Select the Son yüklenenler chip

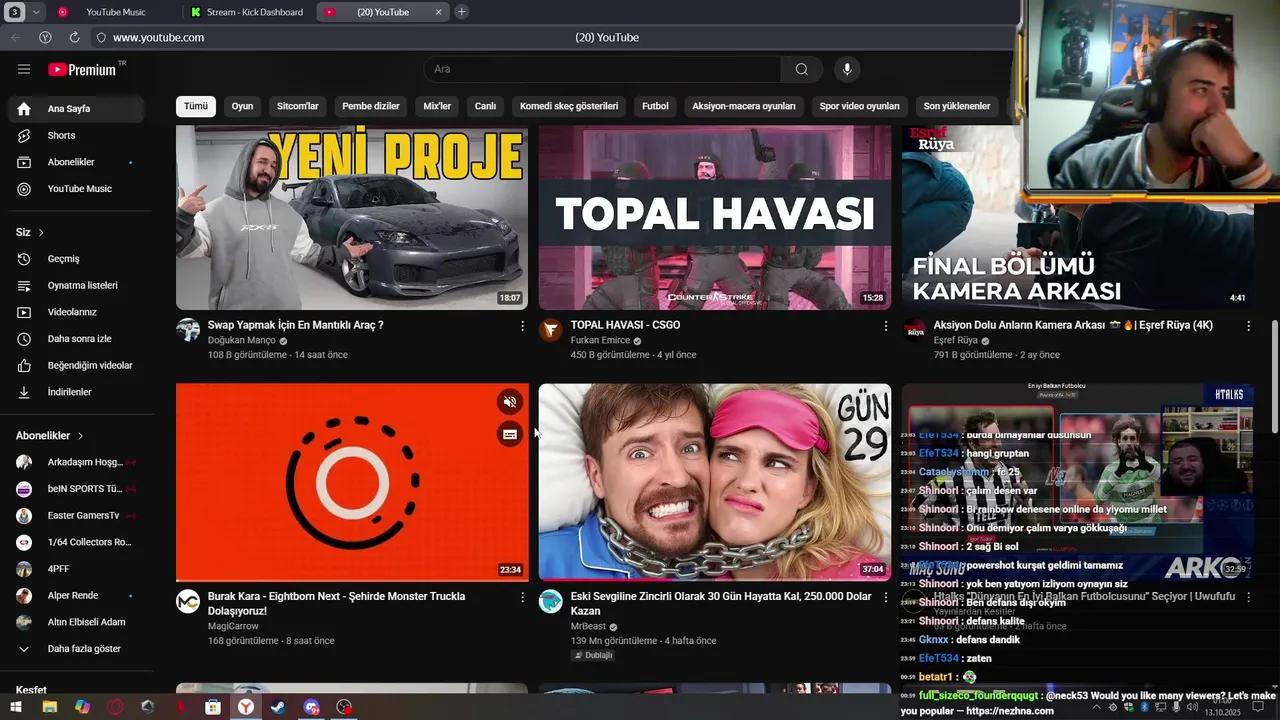click(x=957, y=106)
